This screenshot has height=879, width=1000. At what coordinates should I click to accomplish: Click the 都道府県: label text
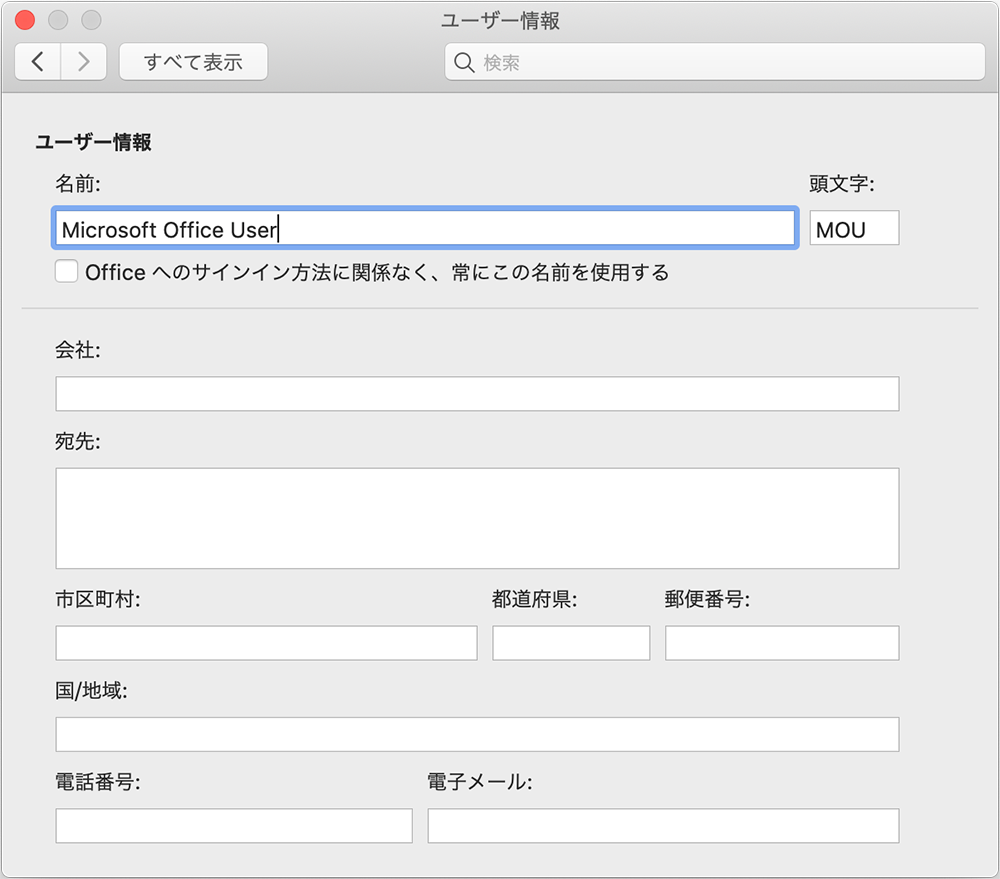coord(534,599)
